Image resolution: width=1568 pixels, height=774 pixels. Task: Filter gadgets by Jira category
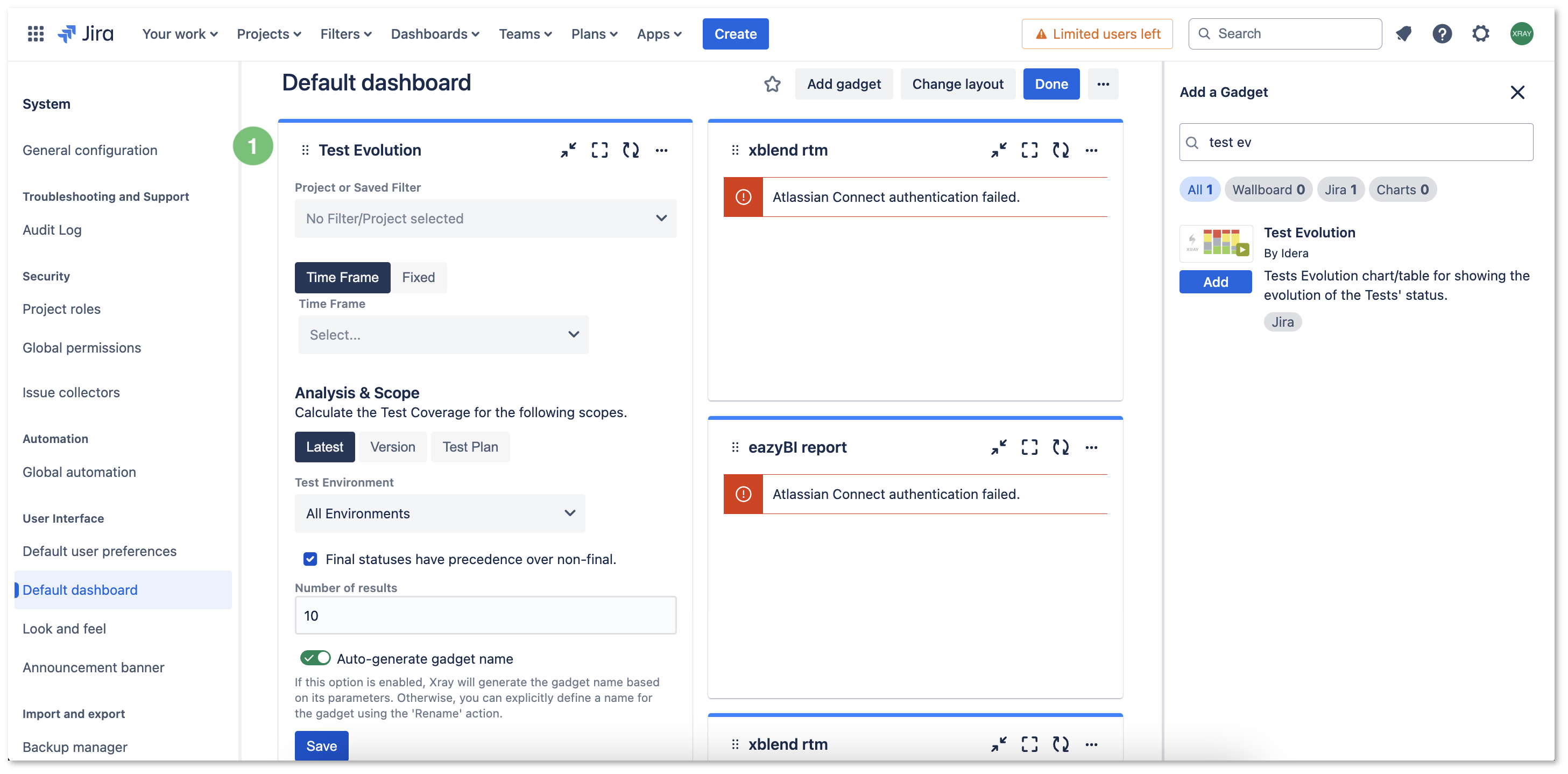click(1340, 190)
